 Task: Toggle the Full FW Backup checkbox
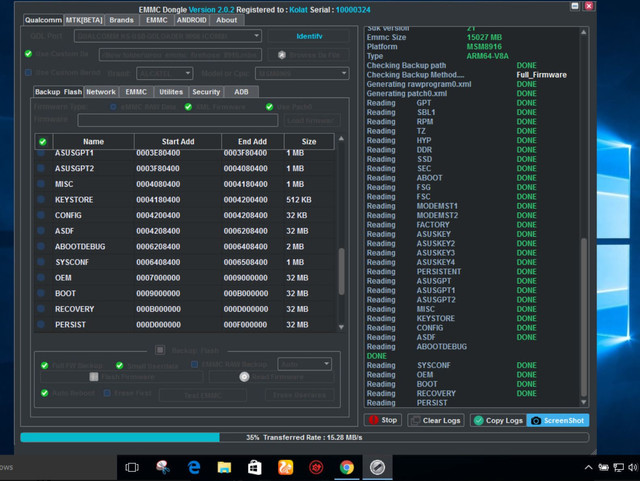[44, 365]
